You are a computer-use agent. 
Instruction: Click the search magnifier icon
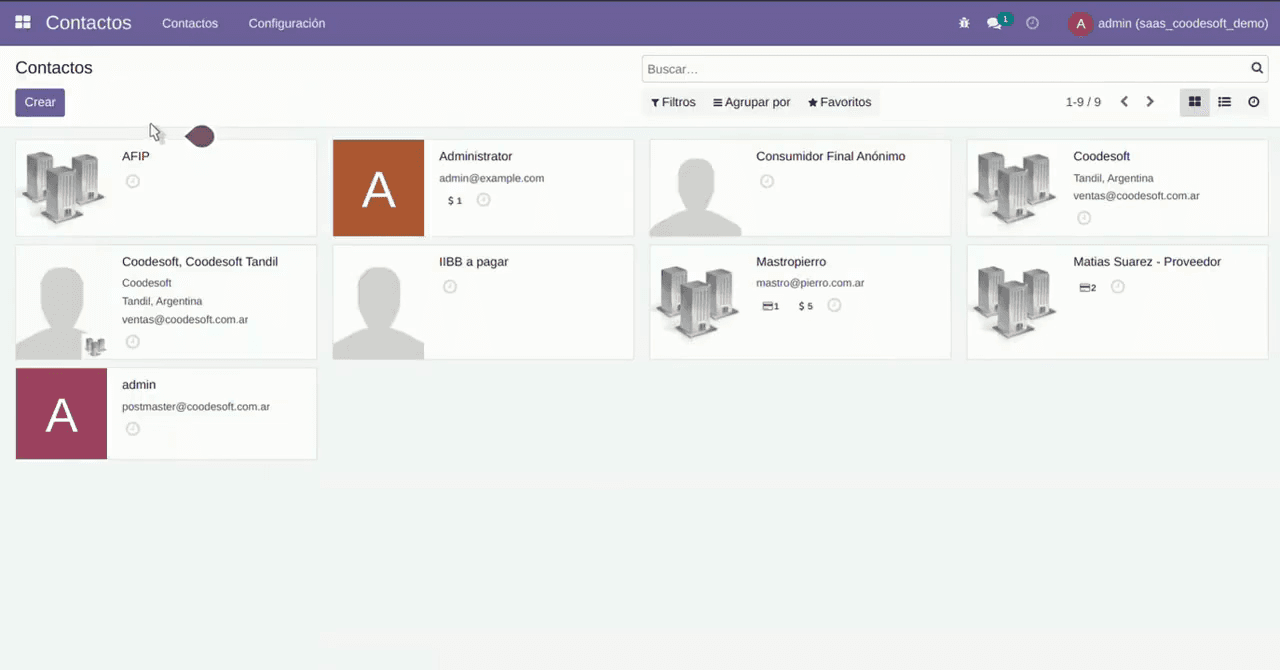tap(1257, 68)
